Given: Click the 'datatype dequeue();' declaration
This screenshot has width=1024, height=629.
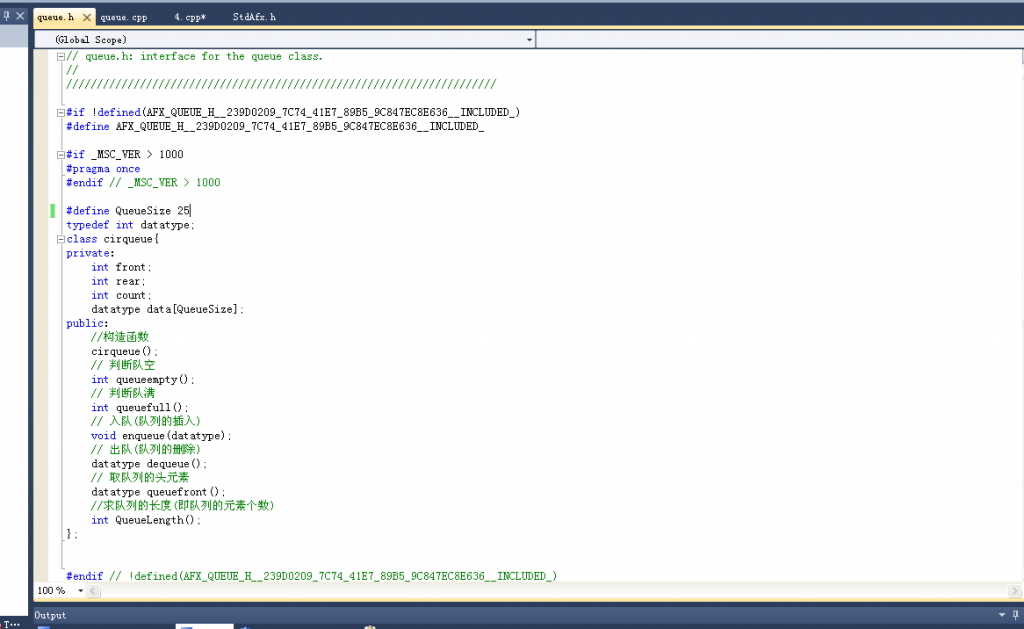Looking at the screenshot, I should tap(149, 464).
